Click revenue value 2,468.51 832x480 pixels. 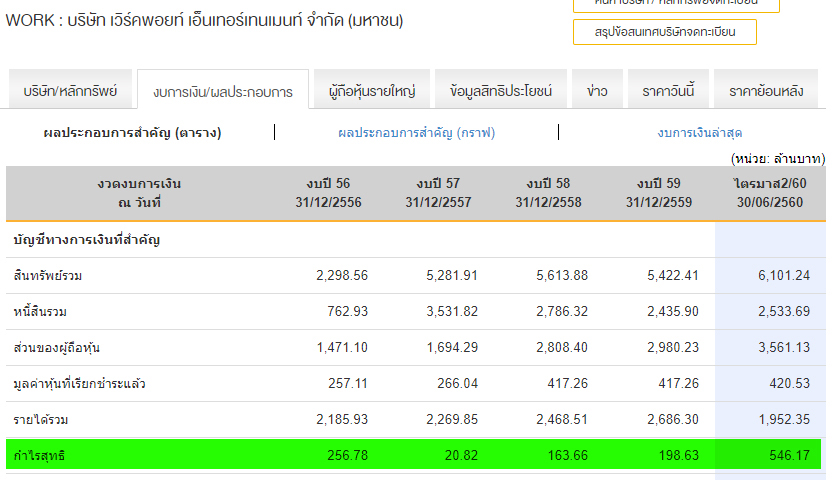pyautogui.click(x=562, y=420)
